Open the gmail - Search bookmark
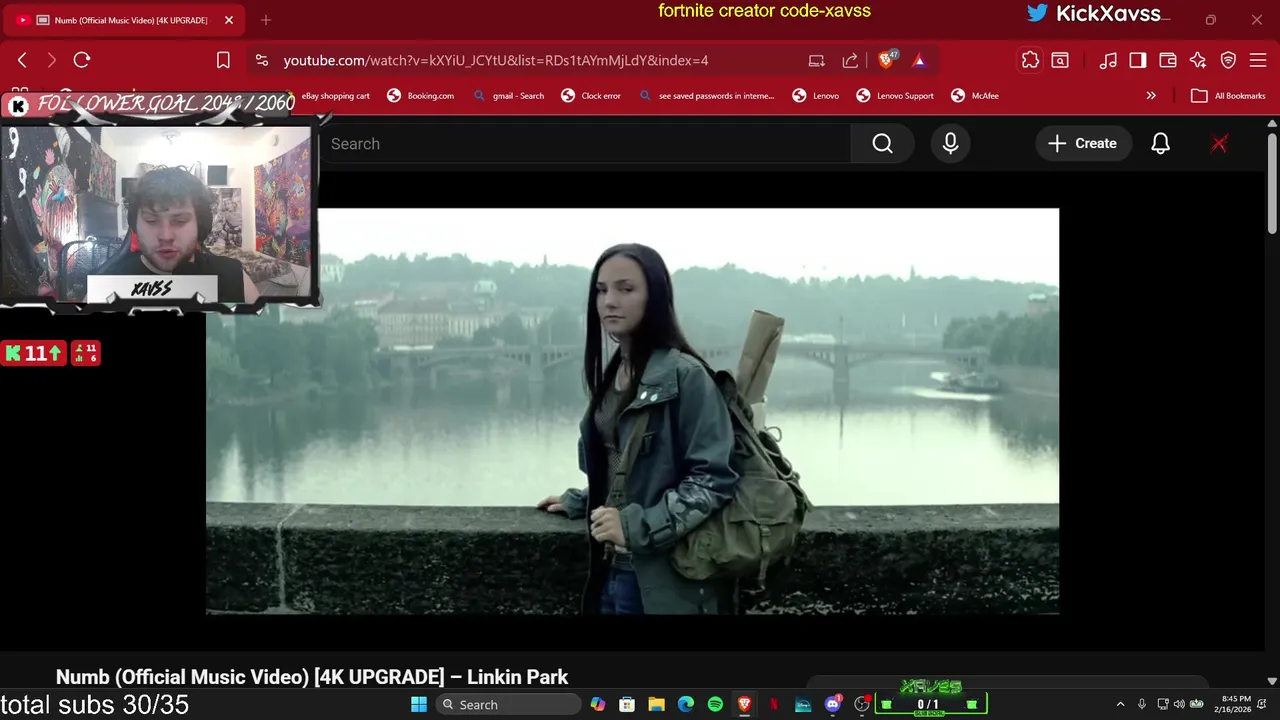Viewport: 1280px width, 720px height. tap(509, 96)
